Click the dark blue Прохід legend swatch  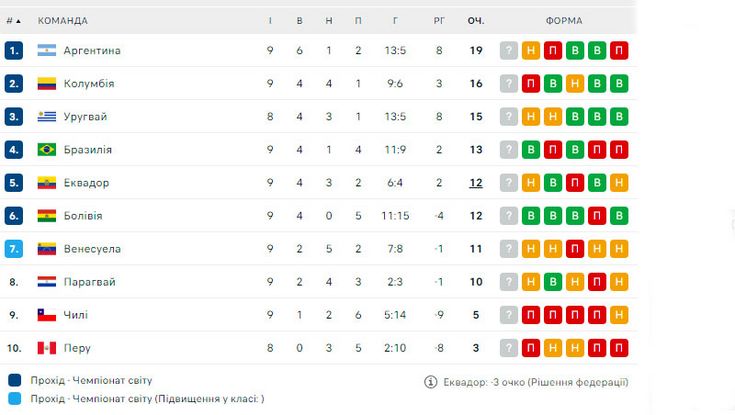pyautogui.click(x=15, y=380)
